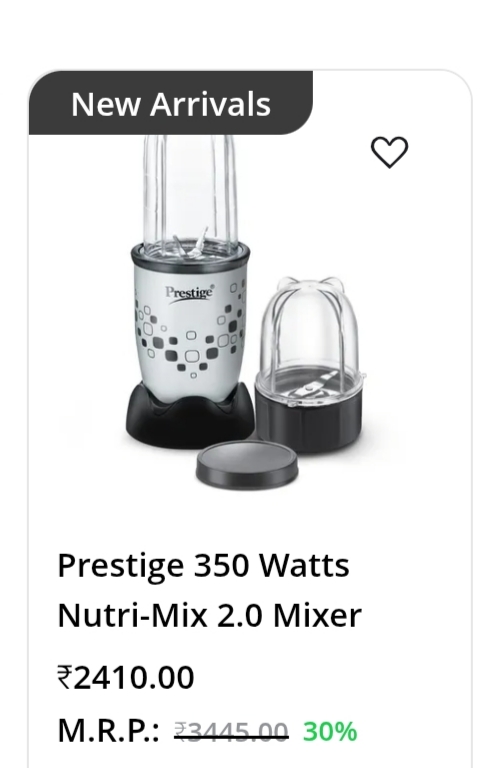This screenshot has height=768, width=488.
Task: Click the Nutri-Mix 2.0 Mixer text line
Action: click(x=210, y=615)
